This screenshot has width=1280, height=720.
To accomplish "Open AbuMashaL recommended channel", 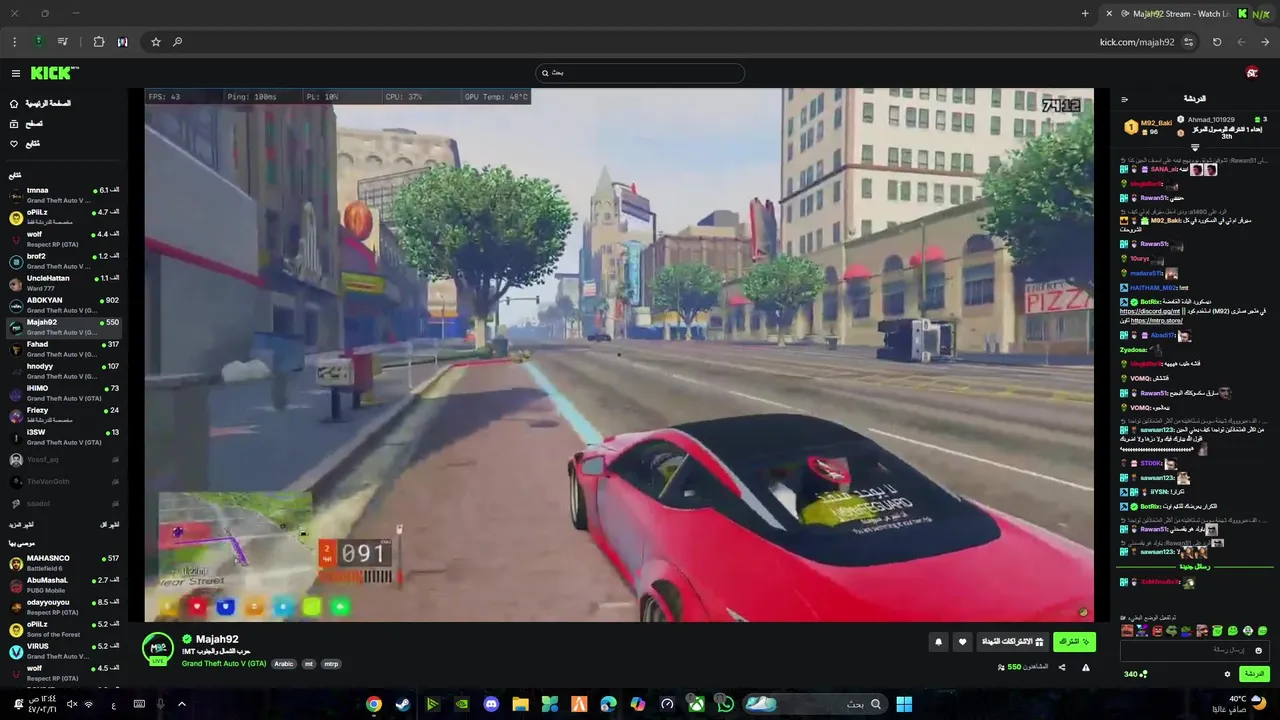I will point(64,585).
